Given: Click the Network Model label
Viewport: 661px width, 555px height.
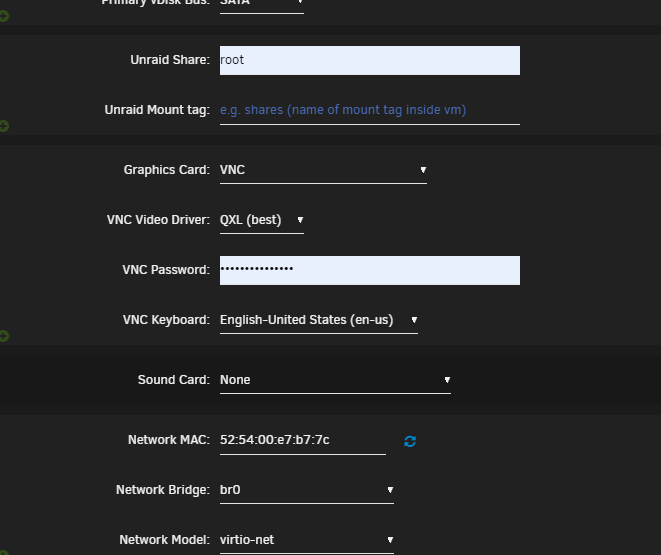Looking at the screenshot, I should coord(164,540).
